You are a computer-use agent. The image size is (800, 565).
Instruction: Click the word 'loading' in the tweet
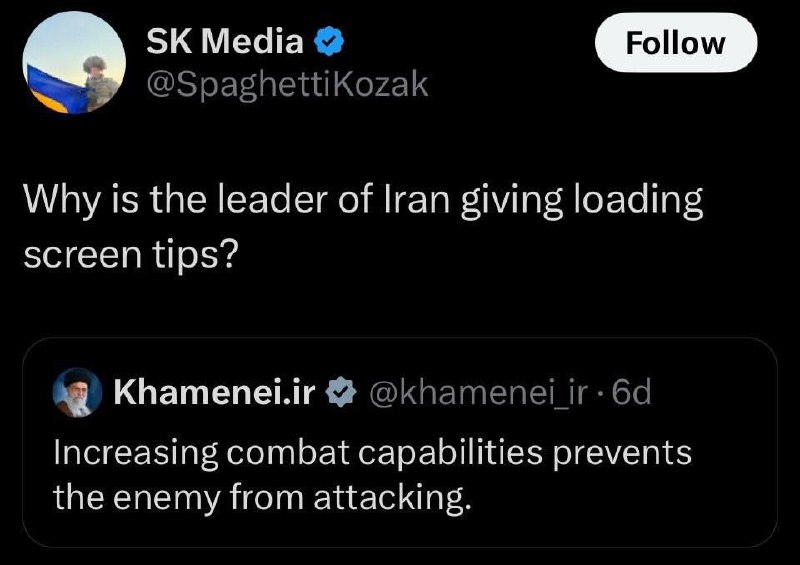point(638,201)
